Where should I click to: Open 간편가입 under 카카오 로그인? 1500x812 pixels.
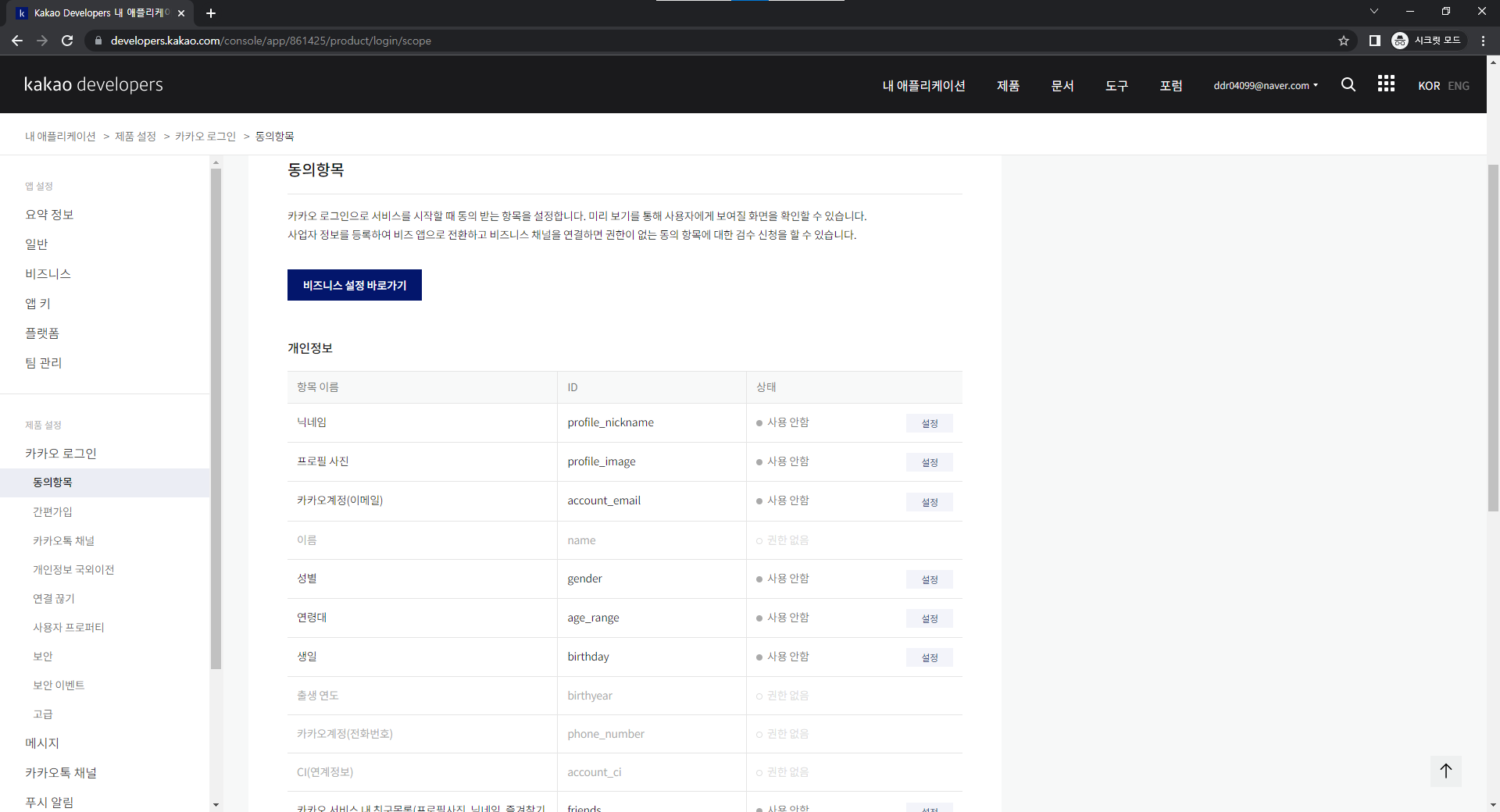(52, 512)
